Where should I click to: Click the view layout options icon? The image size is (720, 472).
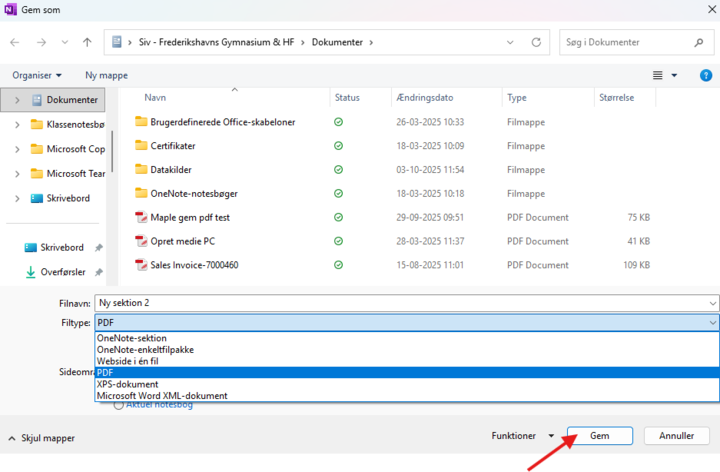[x=658, y=75]
